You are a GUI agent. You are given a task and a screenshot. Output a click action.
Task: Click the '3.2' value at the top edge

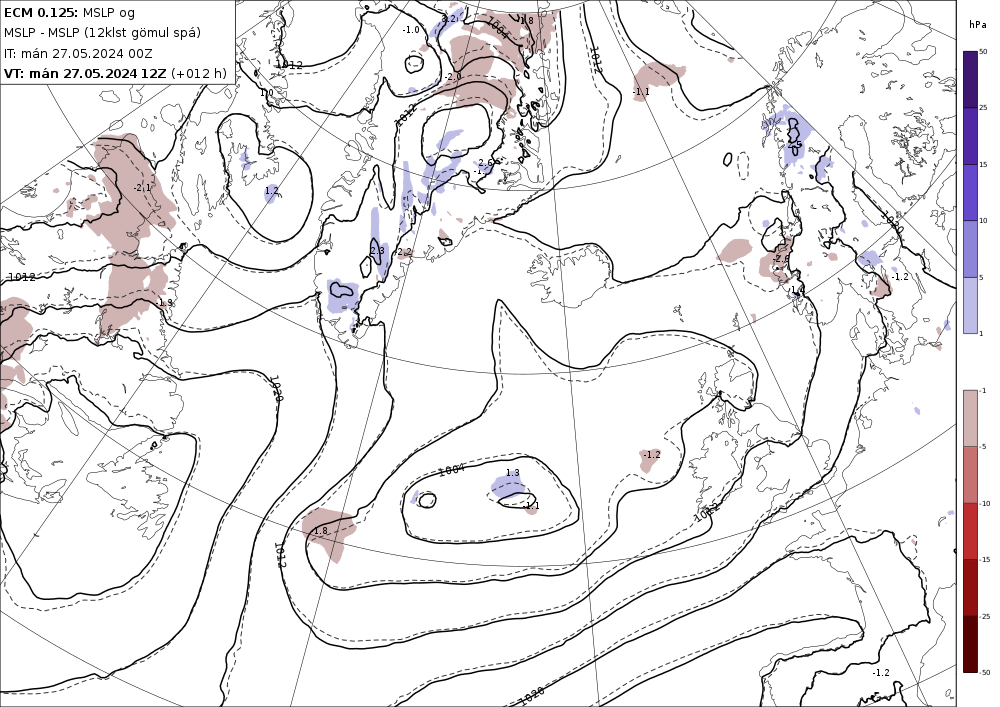click(x=449, y=18)
